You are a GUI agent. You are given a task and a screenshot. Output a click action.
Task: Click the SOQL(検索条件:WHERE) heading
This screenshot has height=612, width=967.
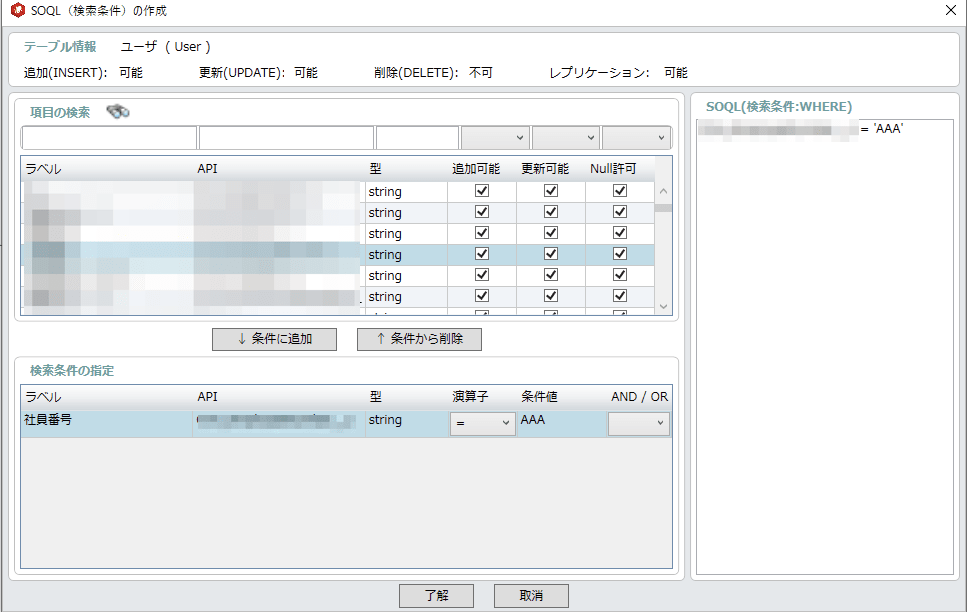click(x=779, y=107)
